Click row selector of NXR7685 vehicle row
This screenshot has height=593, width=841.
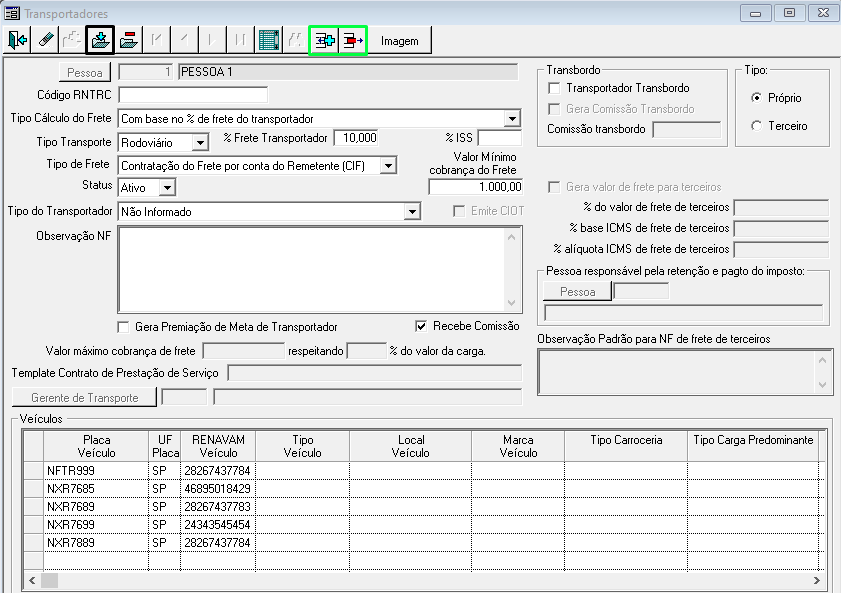click(34, 489)
